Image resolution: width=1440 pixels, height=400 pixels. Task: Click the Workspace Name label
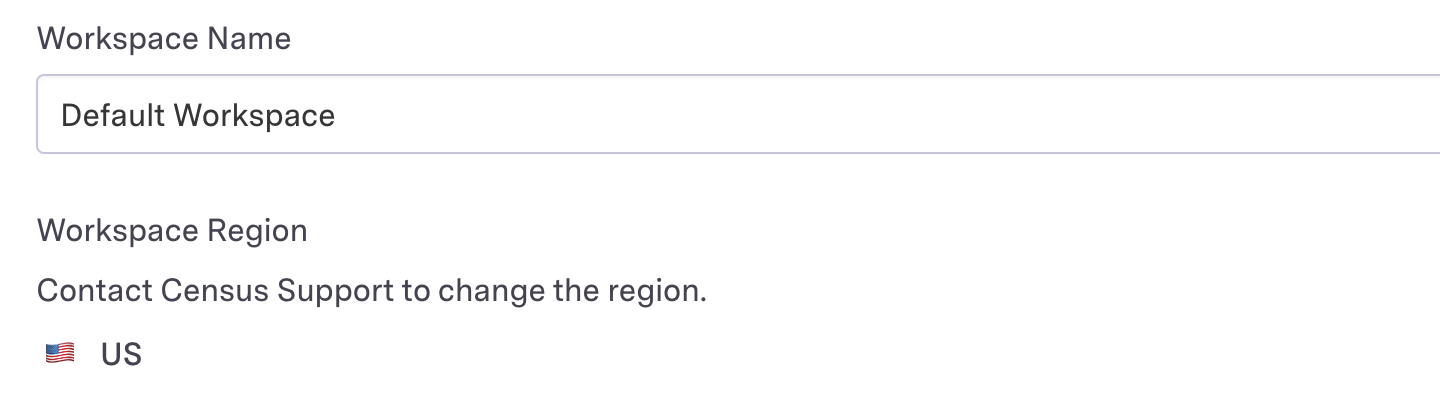[x=164, y=39]
